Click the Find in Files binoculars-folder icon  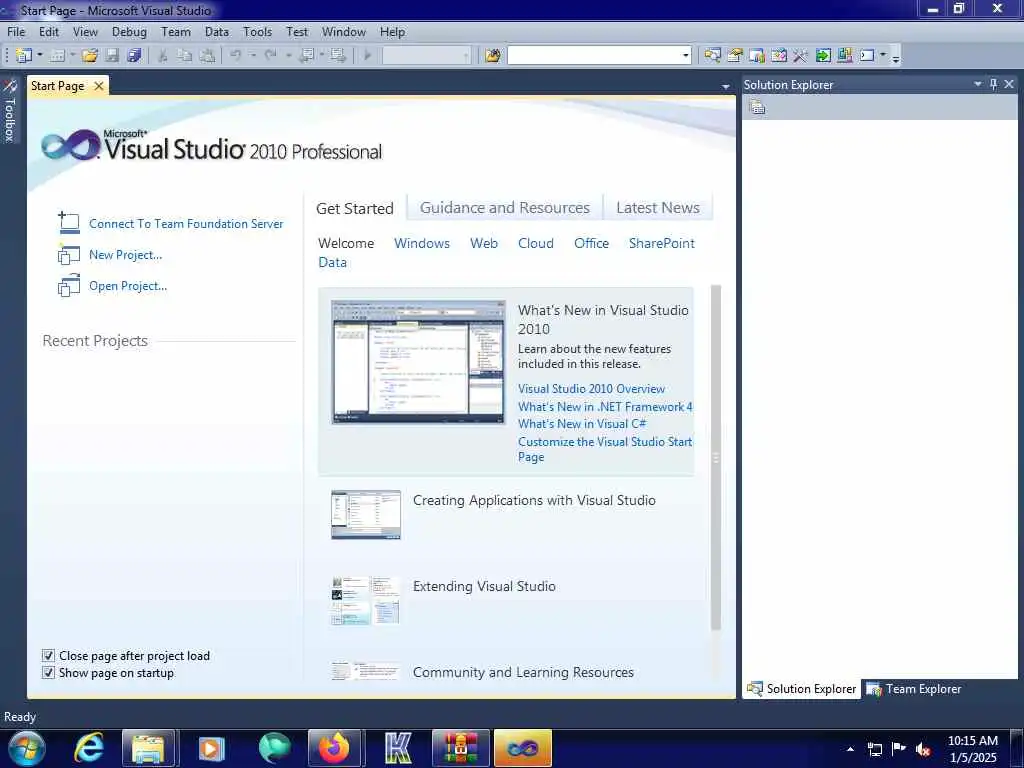[493, 56]
